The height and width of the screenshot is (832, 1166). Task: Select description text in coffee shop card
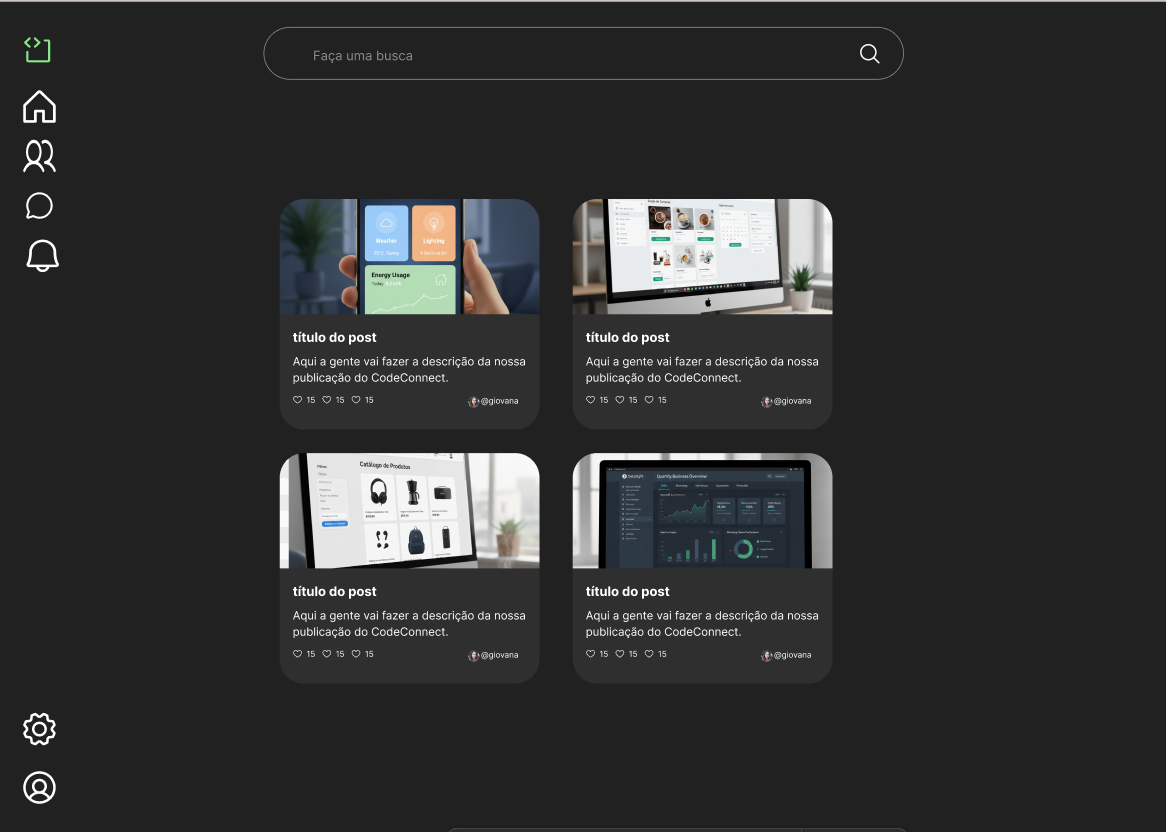coord(702,370)
